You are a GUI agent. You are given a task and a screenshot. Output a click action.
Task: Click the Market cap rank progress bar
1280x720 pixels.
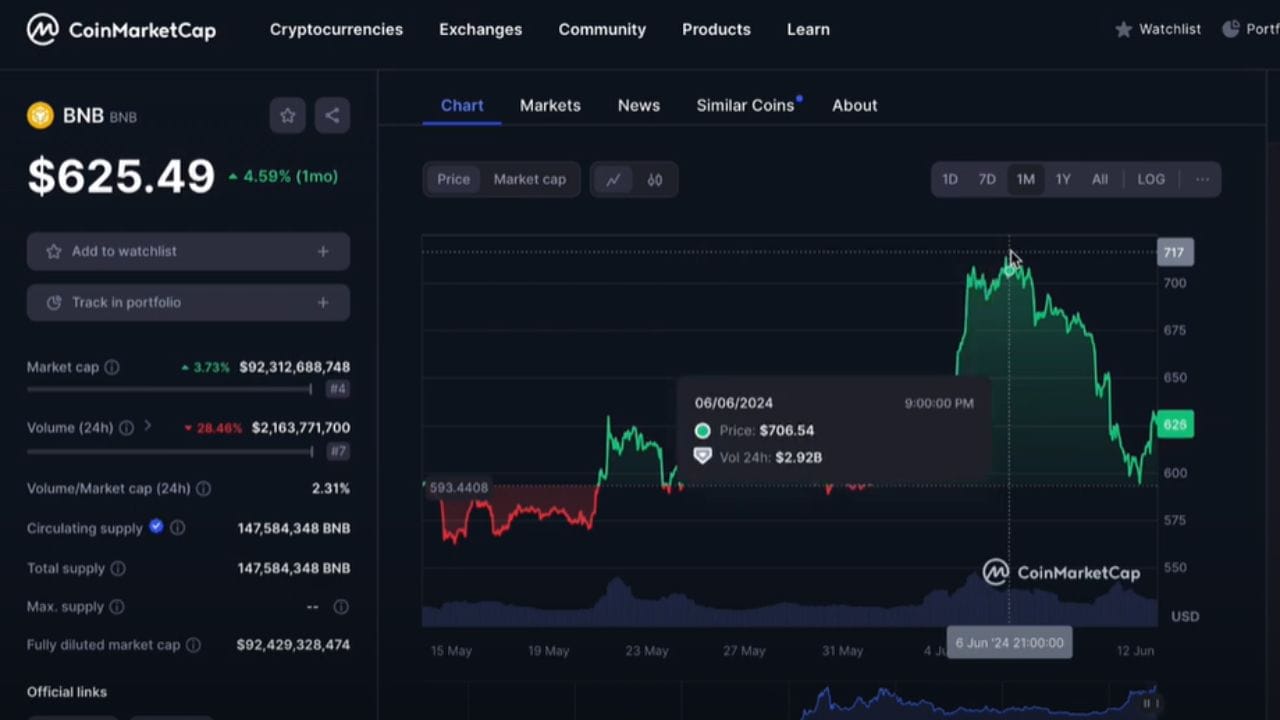click(168, 389)
